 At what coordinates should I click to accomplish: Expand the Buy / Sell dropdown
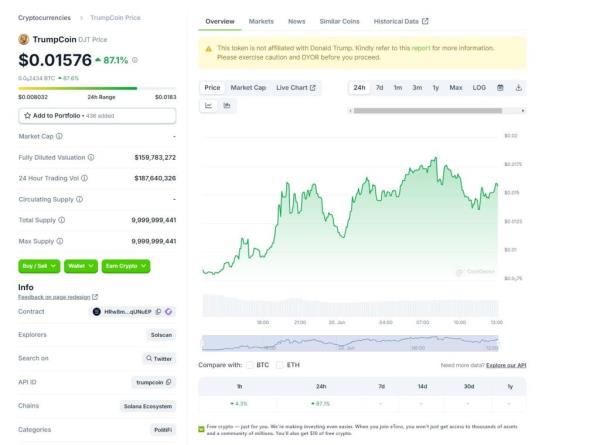(39, 266)
